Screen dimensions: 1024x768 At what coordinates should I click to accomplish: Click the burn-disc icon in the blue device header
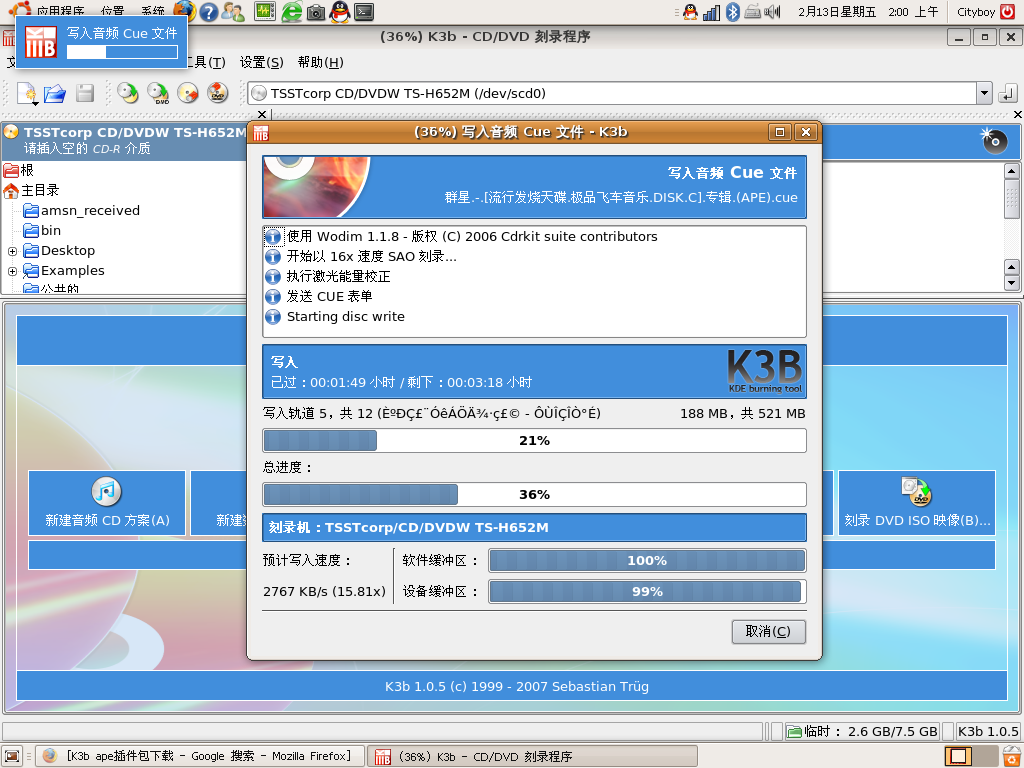pyautogui.click(x=993, y=140)
